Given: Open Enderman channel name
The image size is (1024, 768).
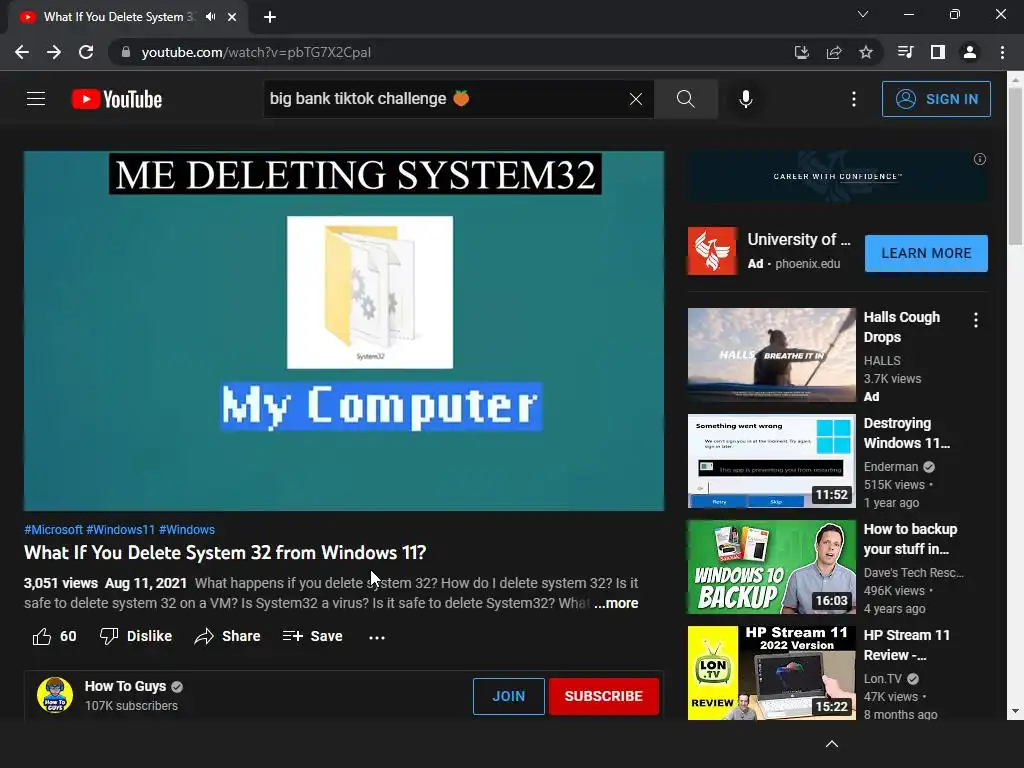Looking at the screenshot, I should (x=891, y=467).
